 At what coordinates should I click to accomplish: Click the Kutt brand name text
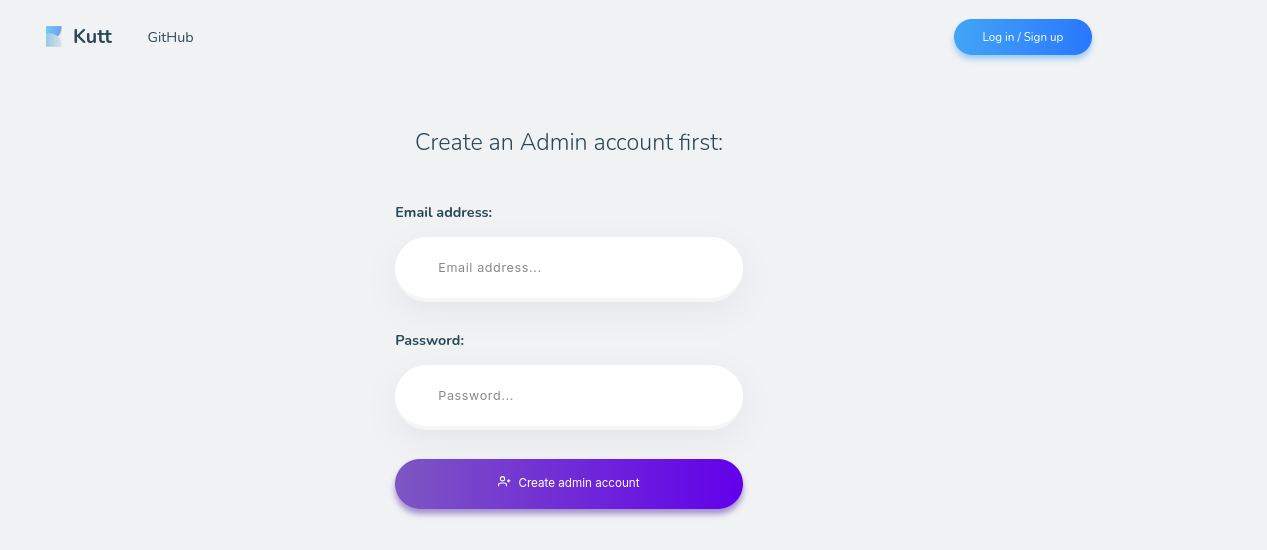coord(92,37)
